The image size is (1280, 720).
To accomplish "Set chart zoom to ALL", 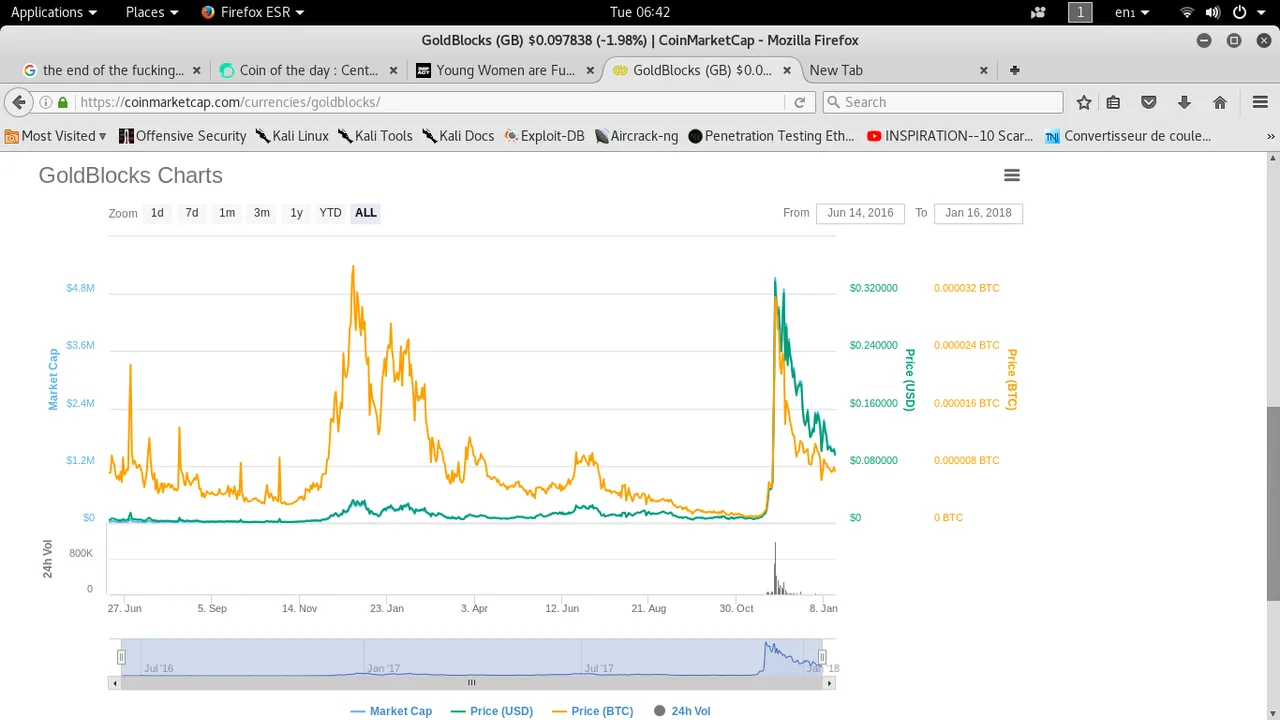I will (366, 213).
